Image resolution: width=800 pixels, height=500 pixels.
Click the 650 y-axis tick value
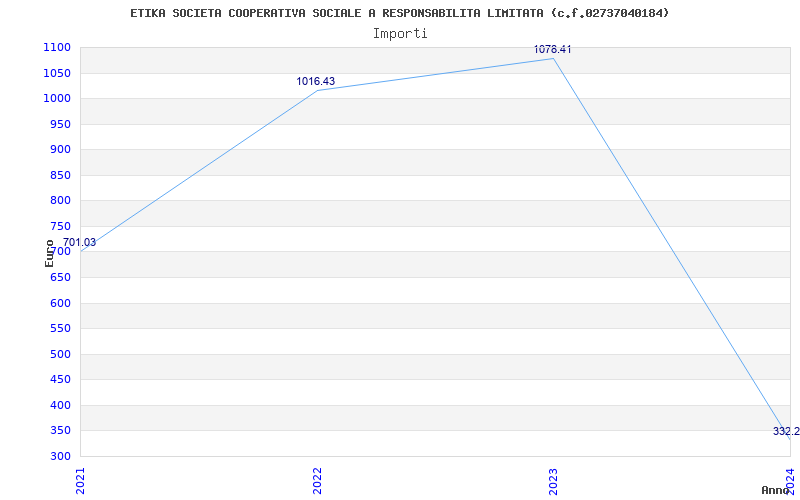click(x=63, y=278)
